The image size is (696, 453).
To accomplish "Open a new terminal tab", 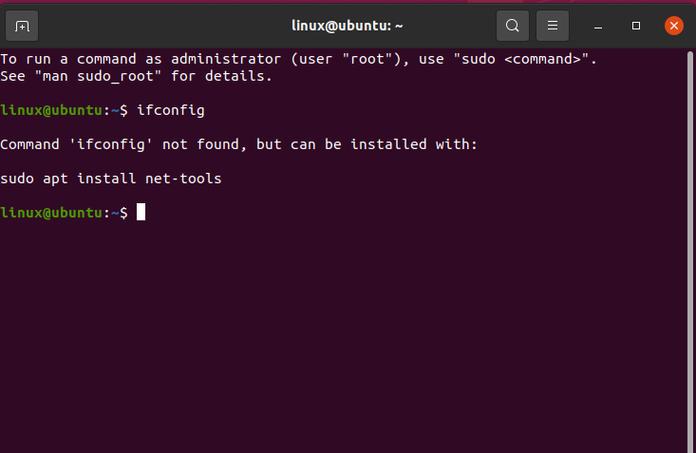I will tap(23, 25).
